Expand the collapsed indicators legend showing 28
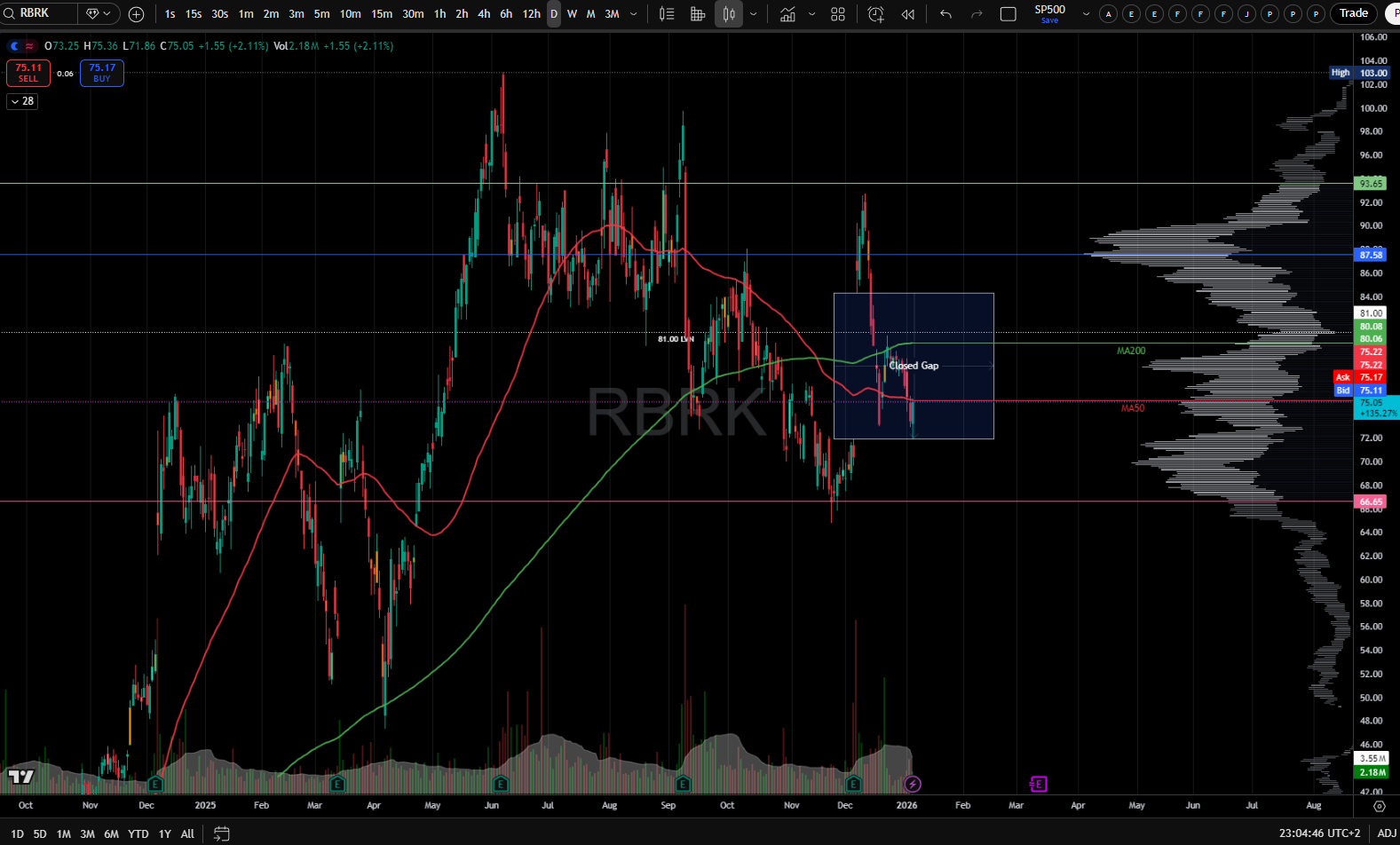1400x845 pixels. coord(22,101)
